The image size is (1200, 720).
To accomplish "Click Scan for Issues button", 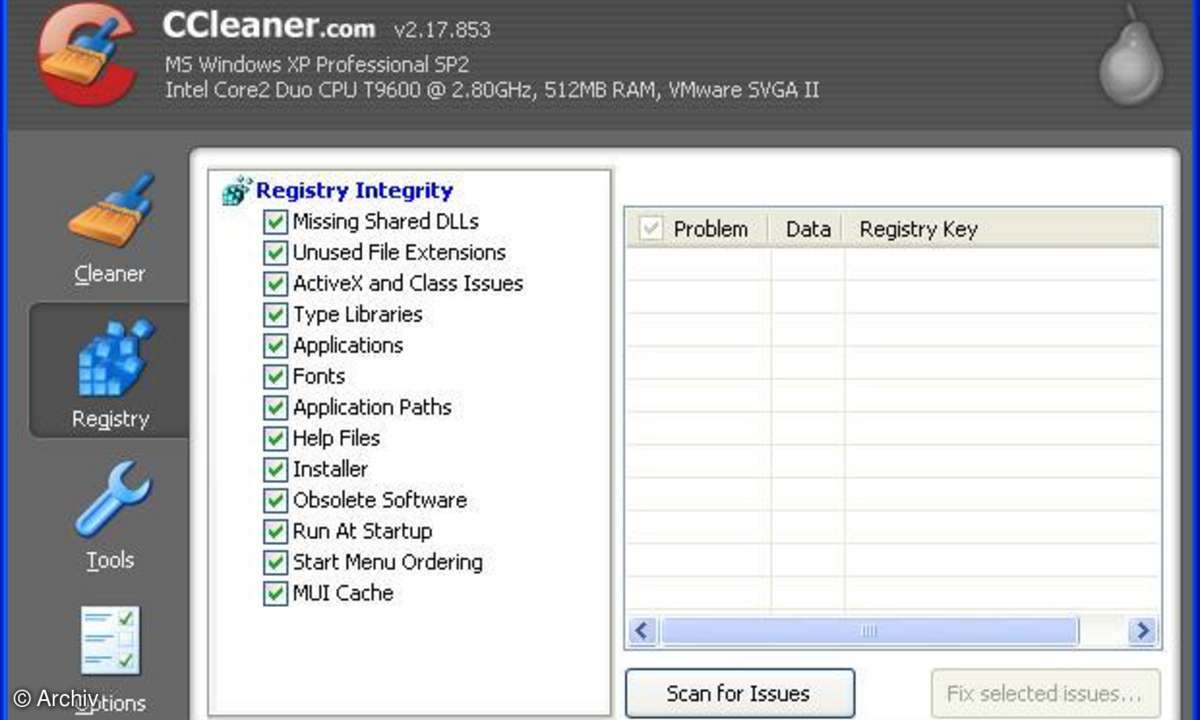I will 739,693.
